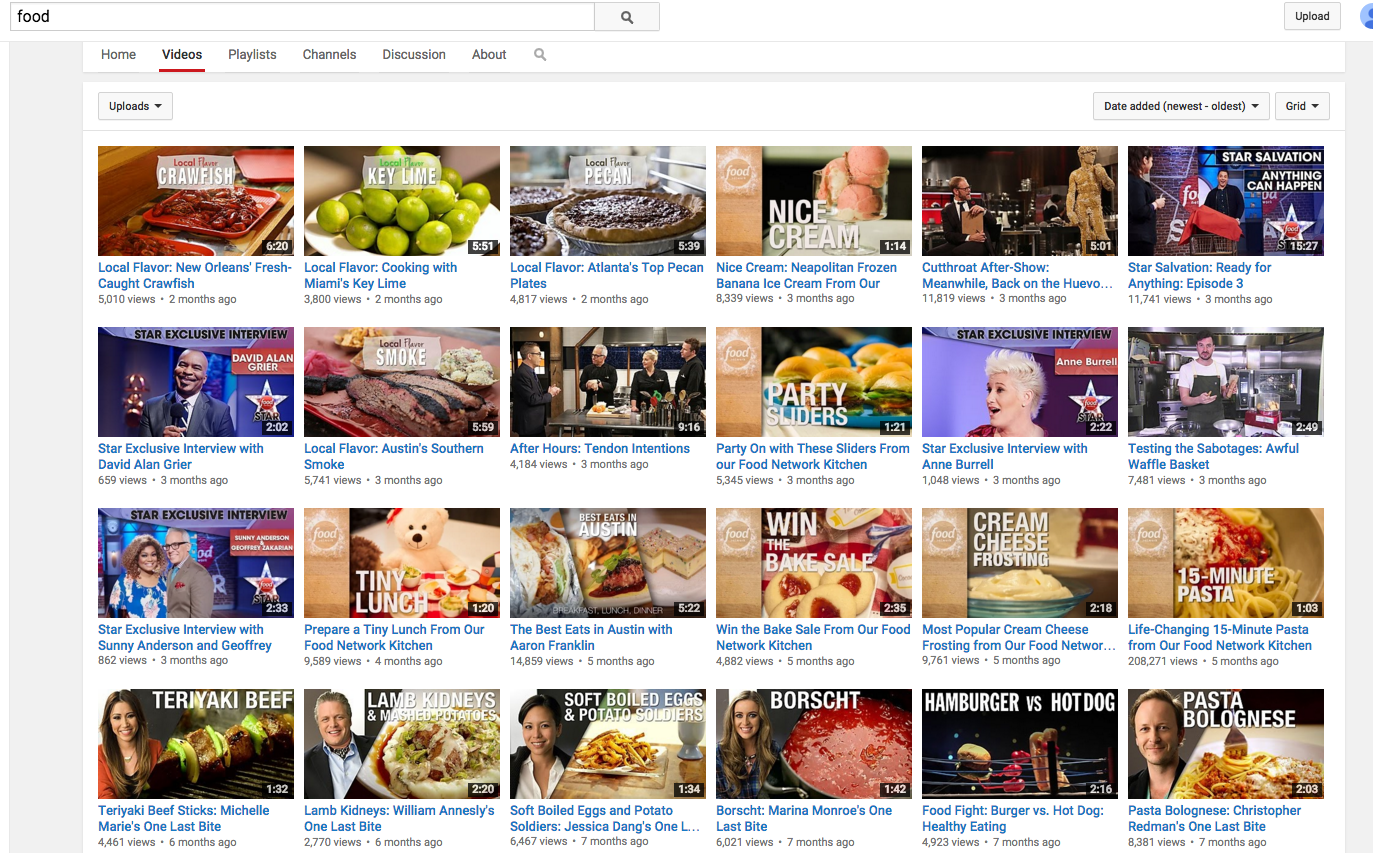The width and height of the screenshot is (1373, 853).
Task: Open link Star Salvation: Ready for Anything
Action: click(1199, 276)
